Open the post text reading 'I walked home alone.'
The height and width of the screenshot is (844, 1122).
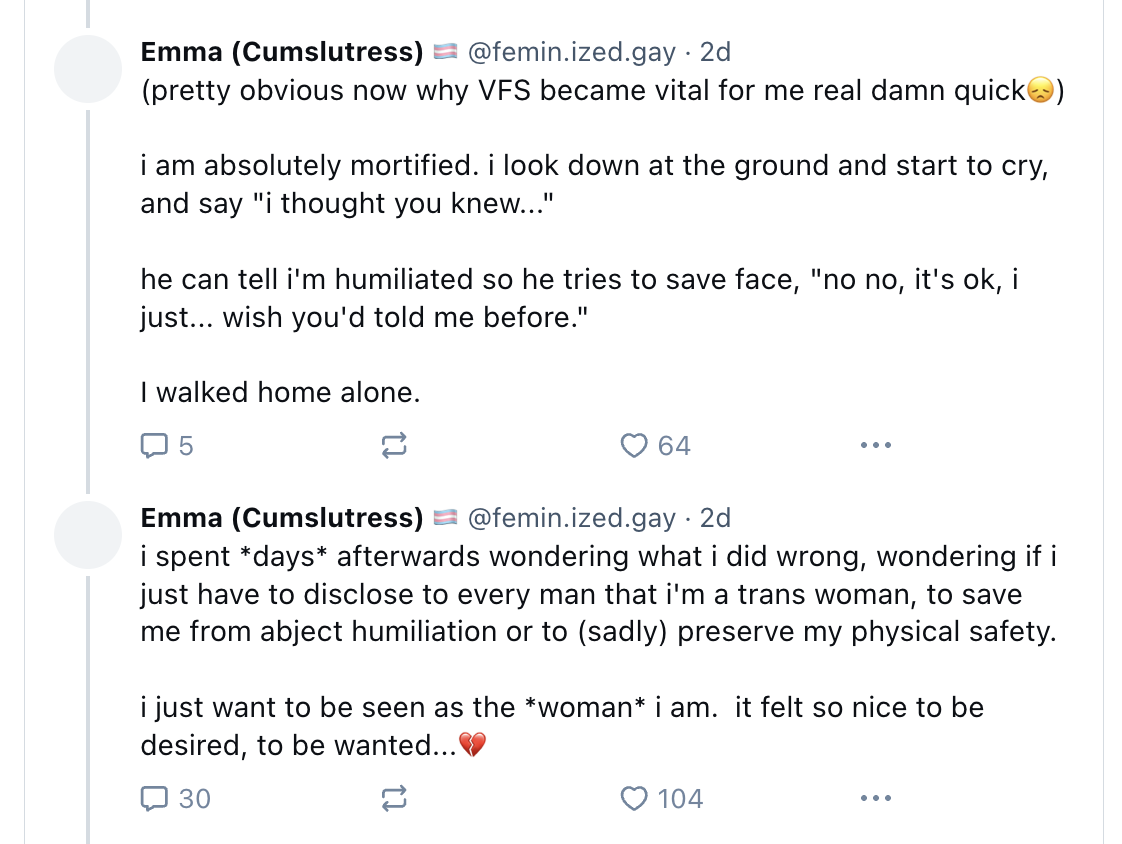280,392
